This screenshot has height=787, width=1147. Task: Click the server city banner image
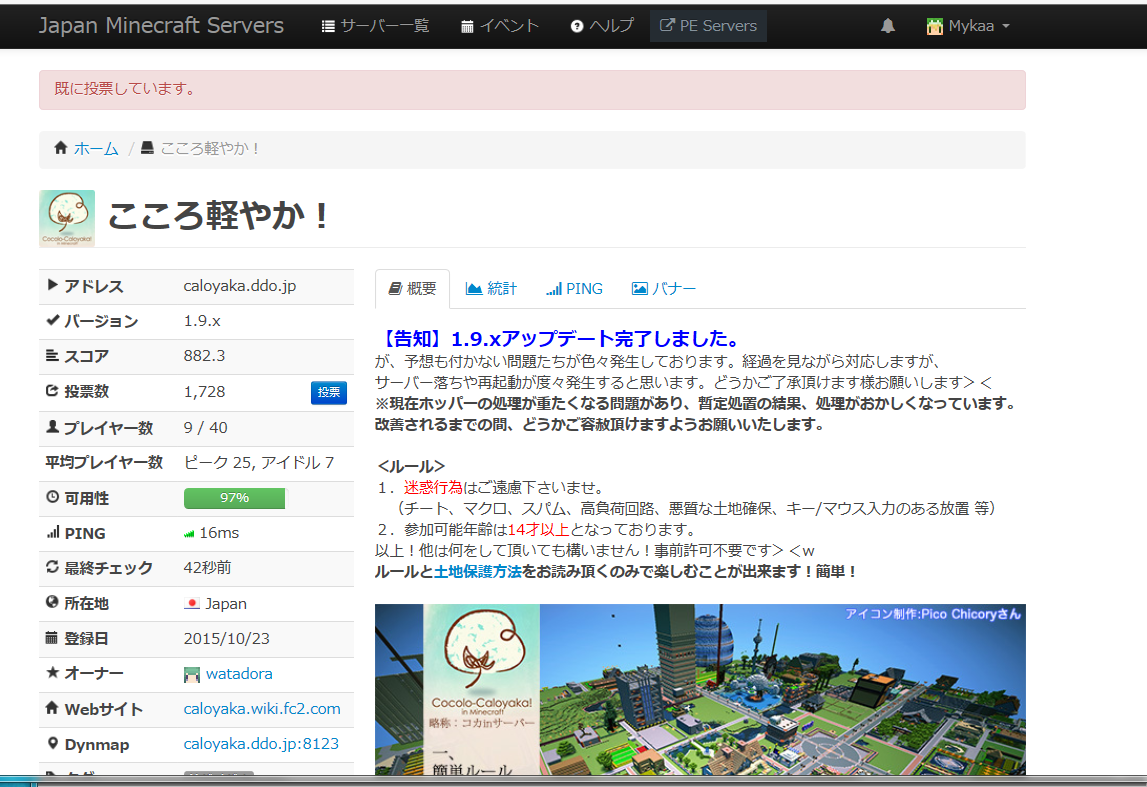click(x=700, y=689)
